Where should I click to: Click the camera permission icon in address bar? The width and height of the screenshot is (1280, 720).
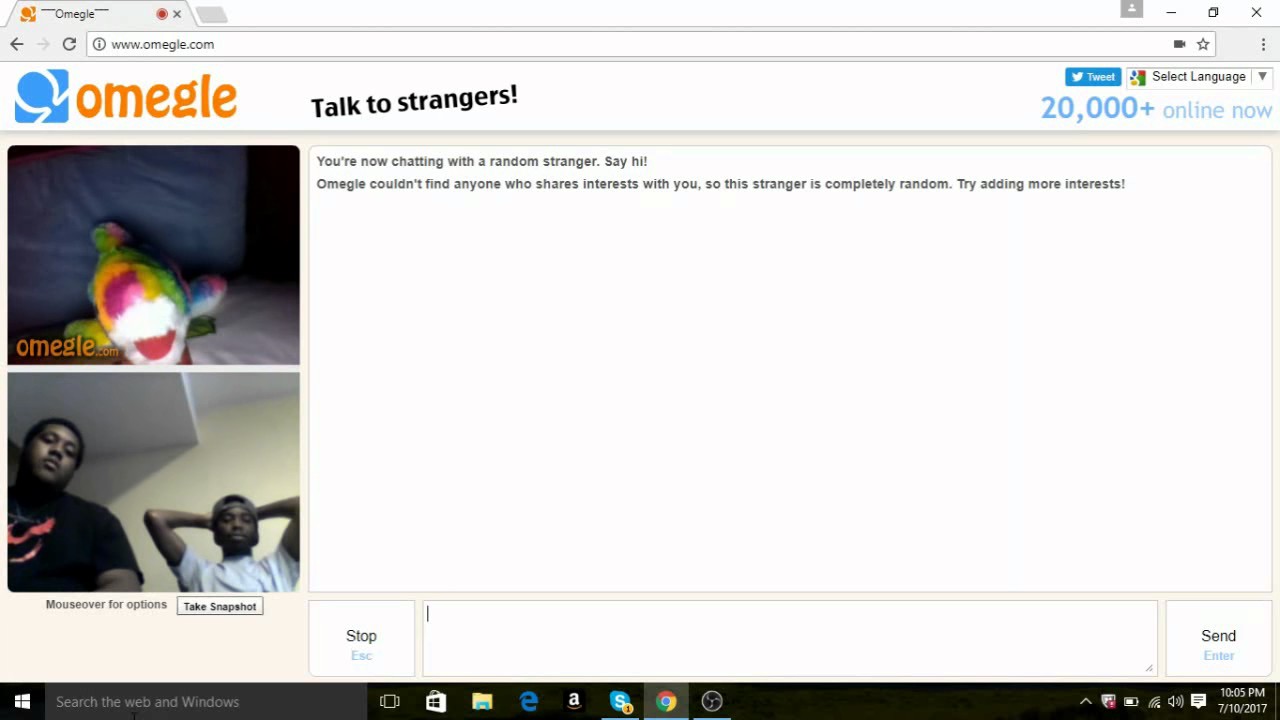coord(1180,44)
